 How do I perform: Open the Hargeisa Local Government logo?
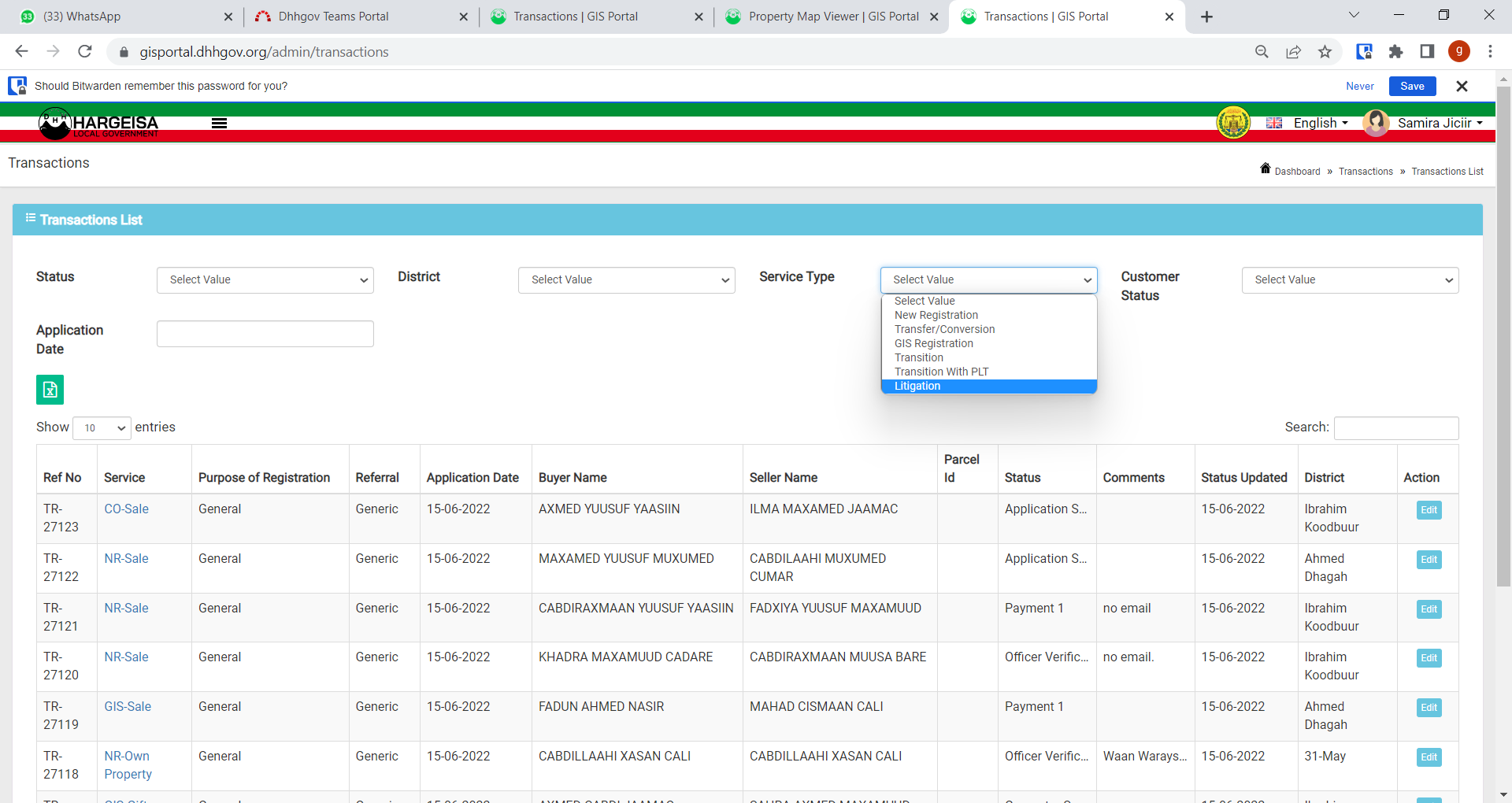click(98, 124)
